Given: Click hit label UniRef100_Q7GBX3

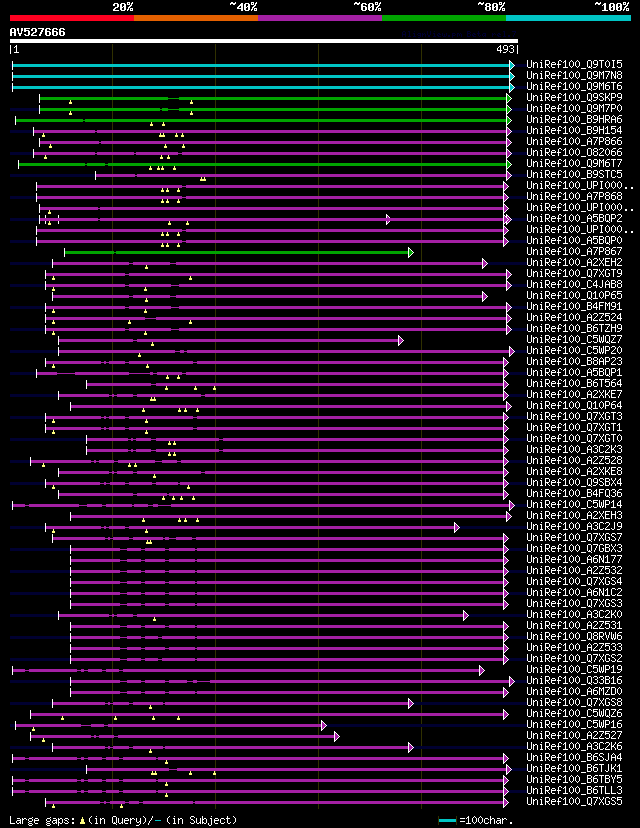Looking at the screenshot, I should tap(574, 549).
